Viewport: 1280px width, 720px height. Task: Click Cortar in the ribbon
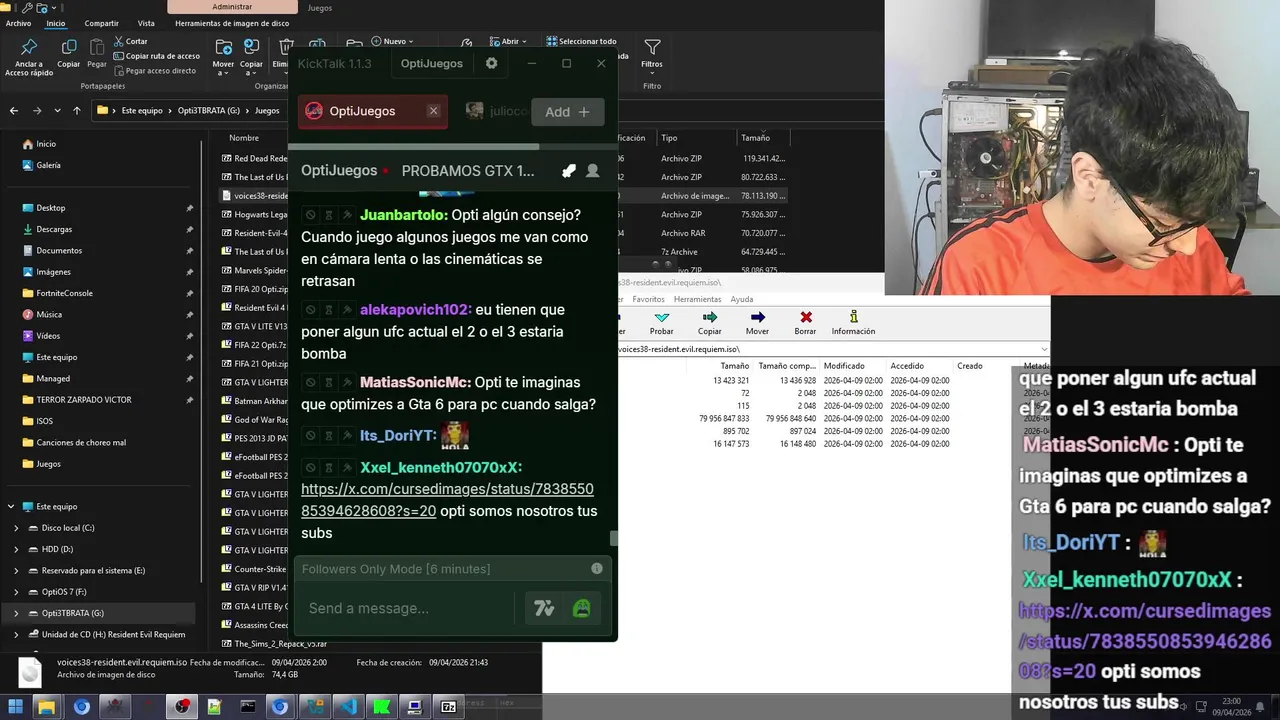click(131, 41)
